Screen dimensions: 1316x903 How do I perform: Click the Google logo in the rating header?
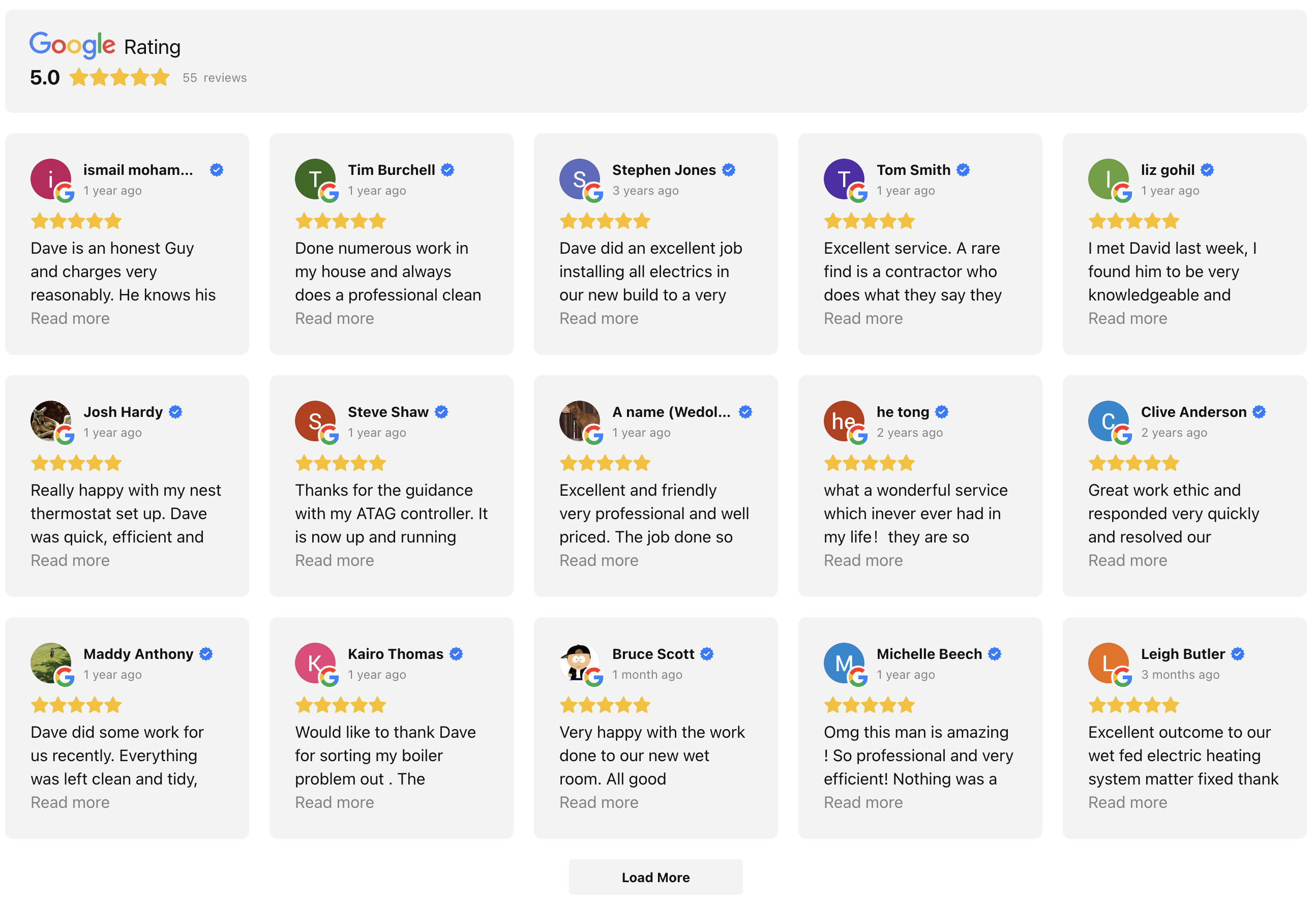pos(72,45)
